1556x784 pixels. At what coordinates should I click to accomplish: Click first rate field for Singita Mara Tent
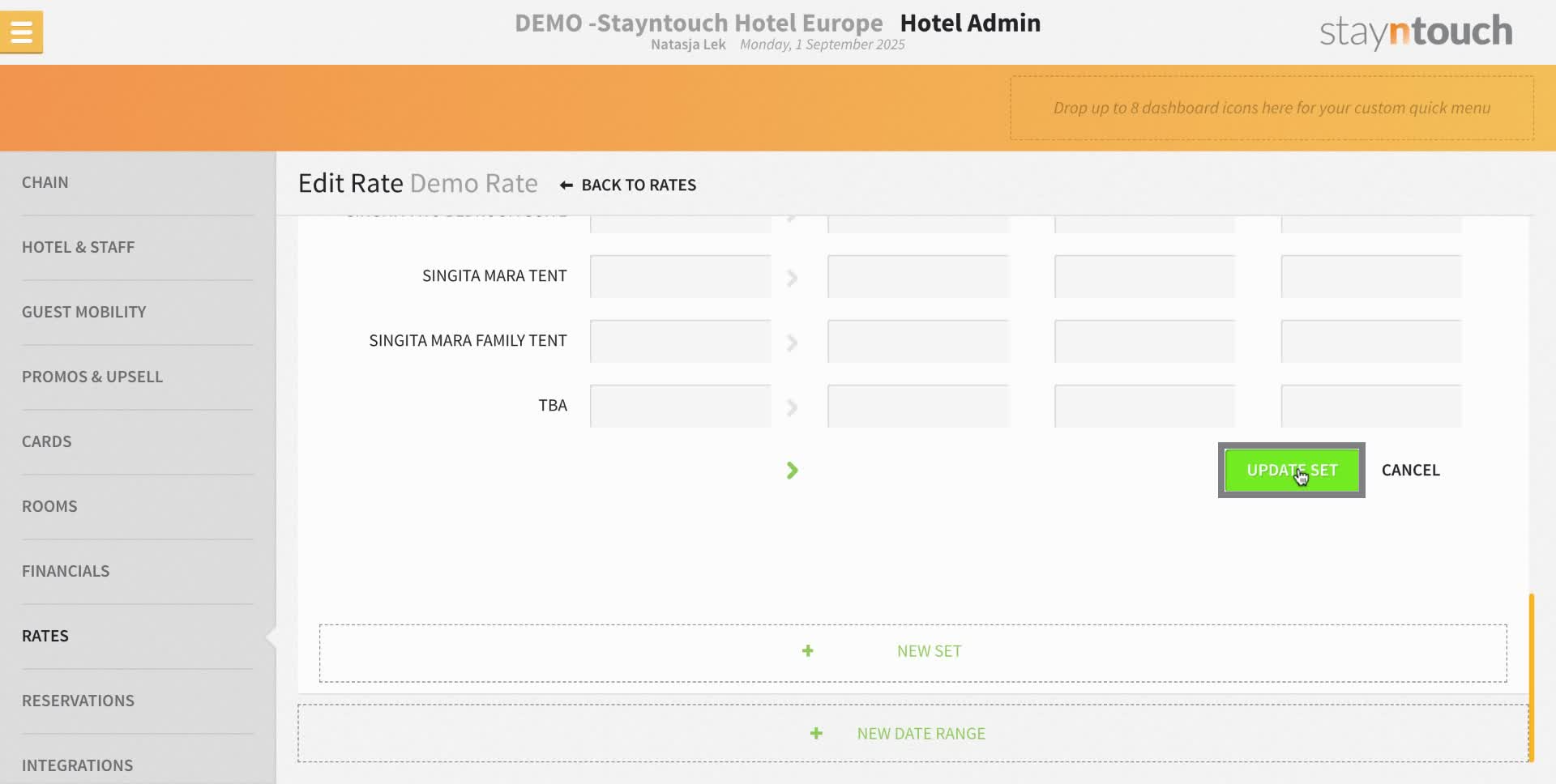point(681,276)
